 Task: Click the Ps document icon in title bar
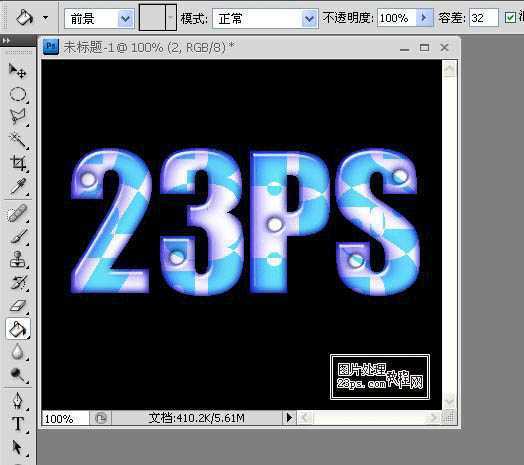click(x=51, y=47)
